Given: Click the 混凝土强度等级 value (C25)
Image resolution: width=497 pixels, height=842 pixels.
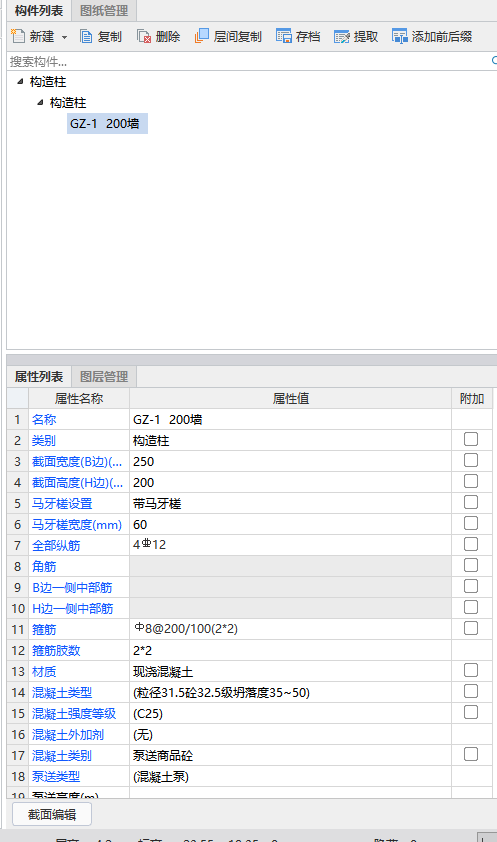Looking at the screenshot, I should tap(290, 714).
